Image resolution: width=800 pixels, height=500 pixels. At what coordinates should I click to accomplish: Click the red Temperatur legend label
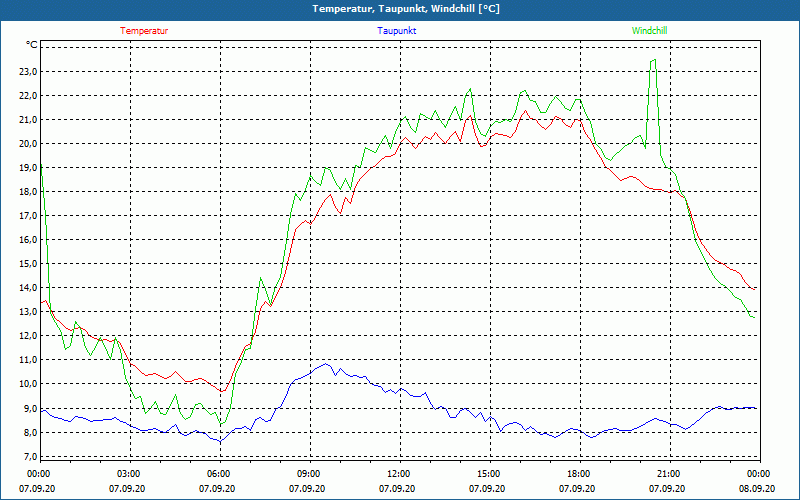coord(144,31)
